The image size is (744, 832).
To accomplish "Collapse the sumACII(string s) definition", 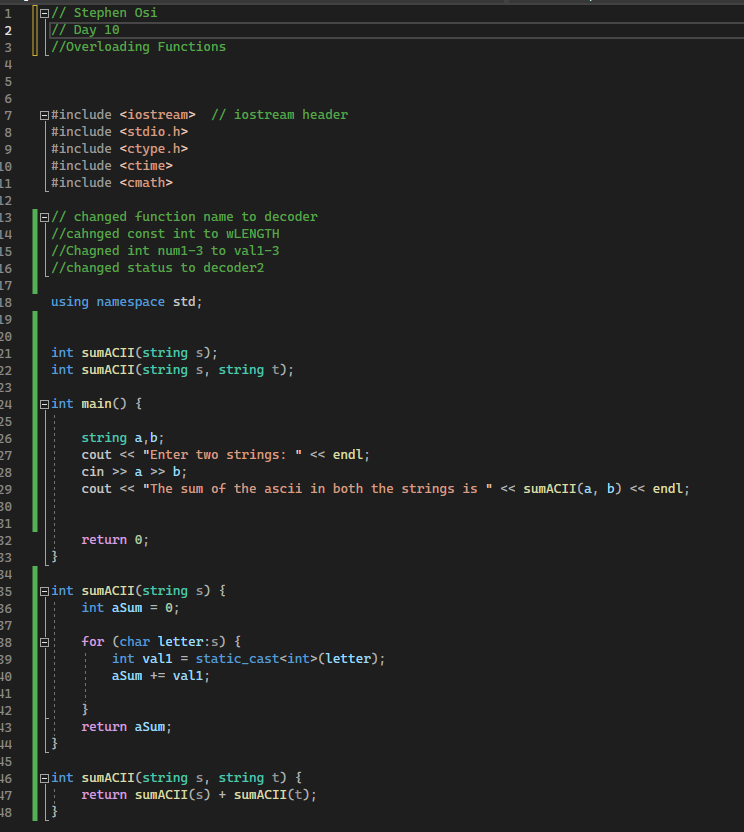I will [x=45, y=591].
